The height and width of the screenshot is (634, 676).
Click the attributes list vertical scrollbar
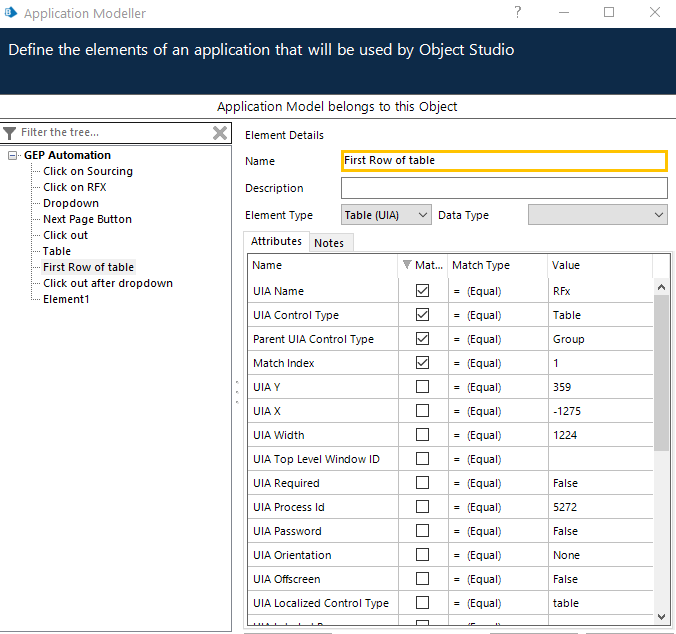(x=661, y=370)
